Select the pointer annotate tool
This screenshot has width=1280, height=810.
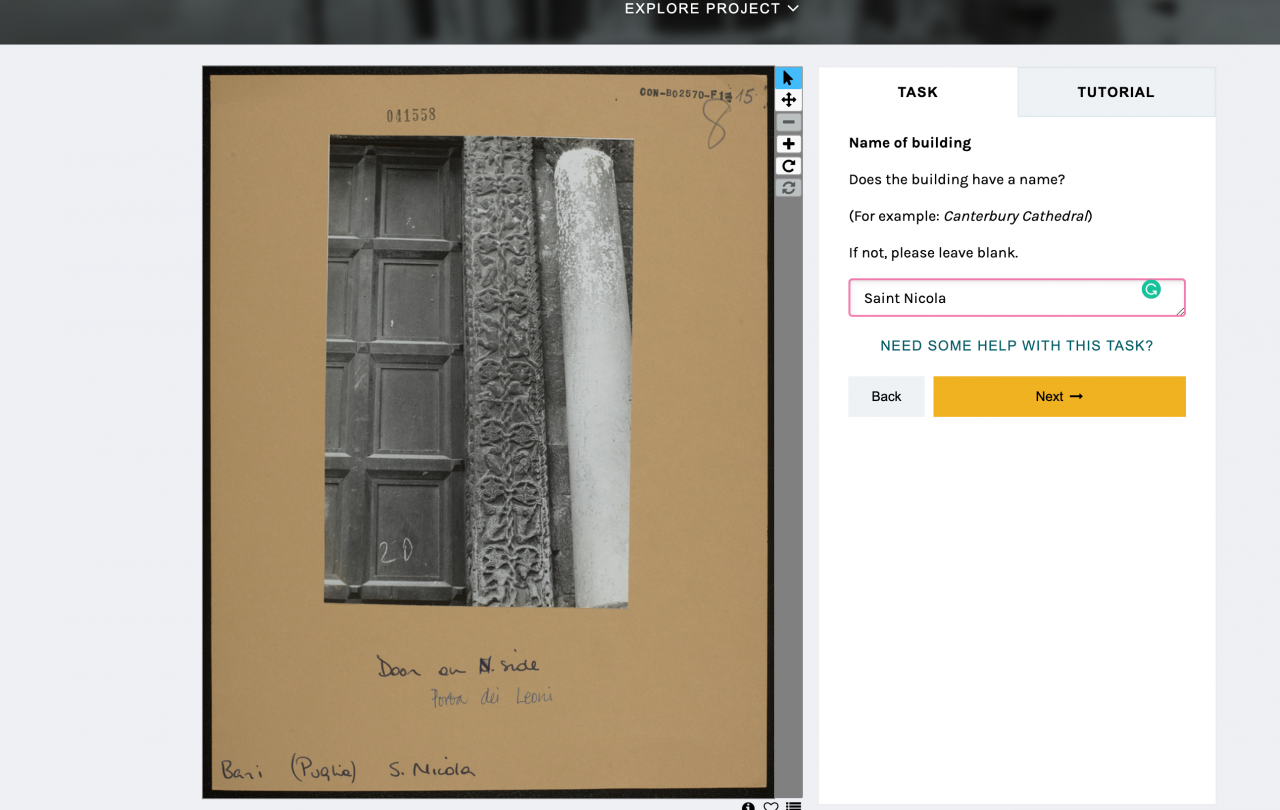pos(788,78)
